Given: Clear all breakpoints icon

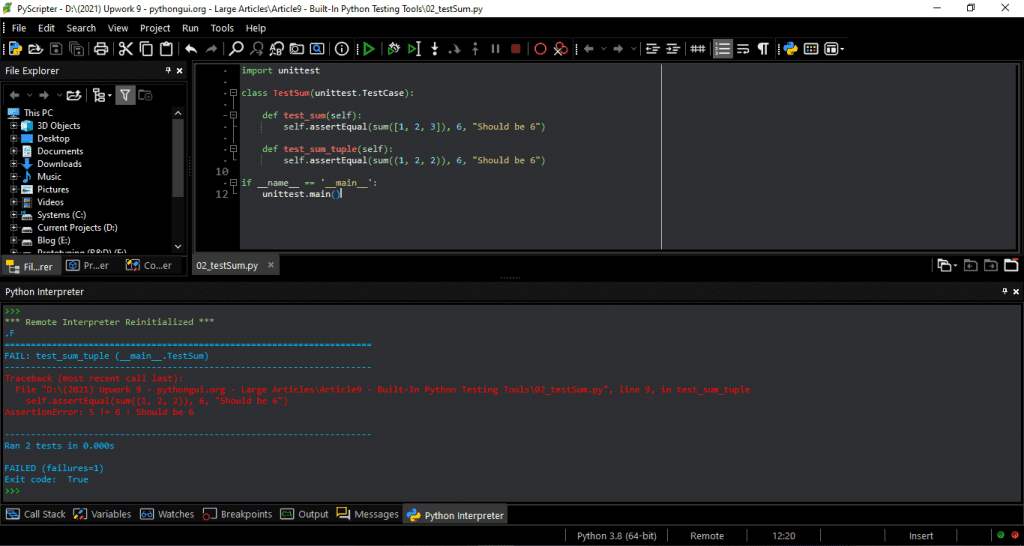Looking at the screenshot, I should tap(560, 49).
